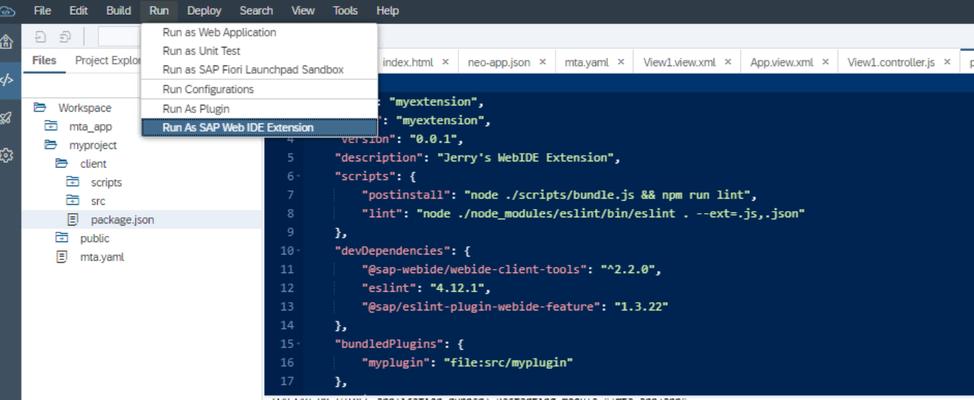Open the Edit menu
974x400 pixels.
pos(78,11)
